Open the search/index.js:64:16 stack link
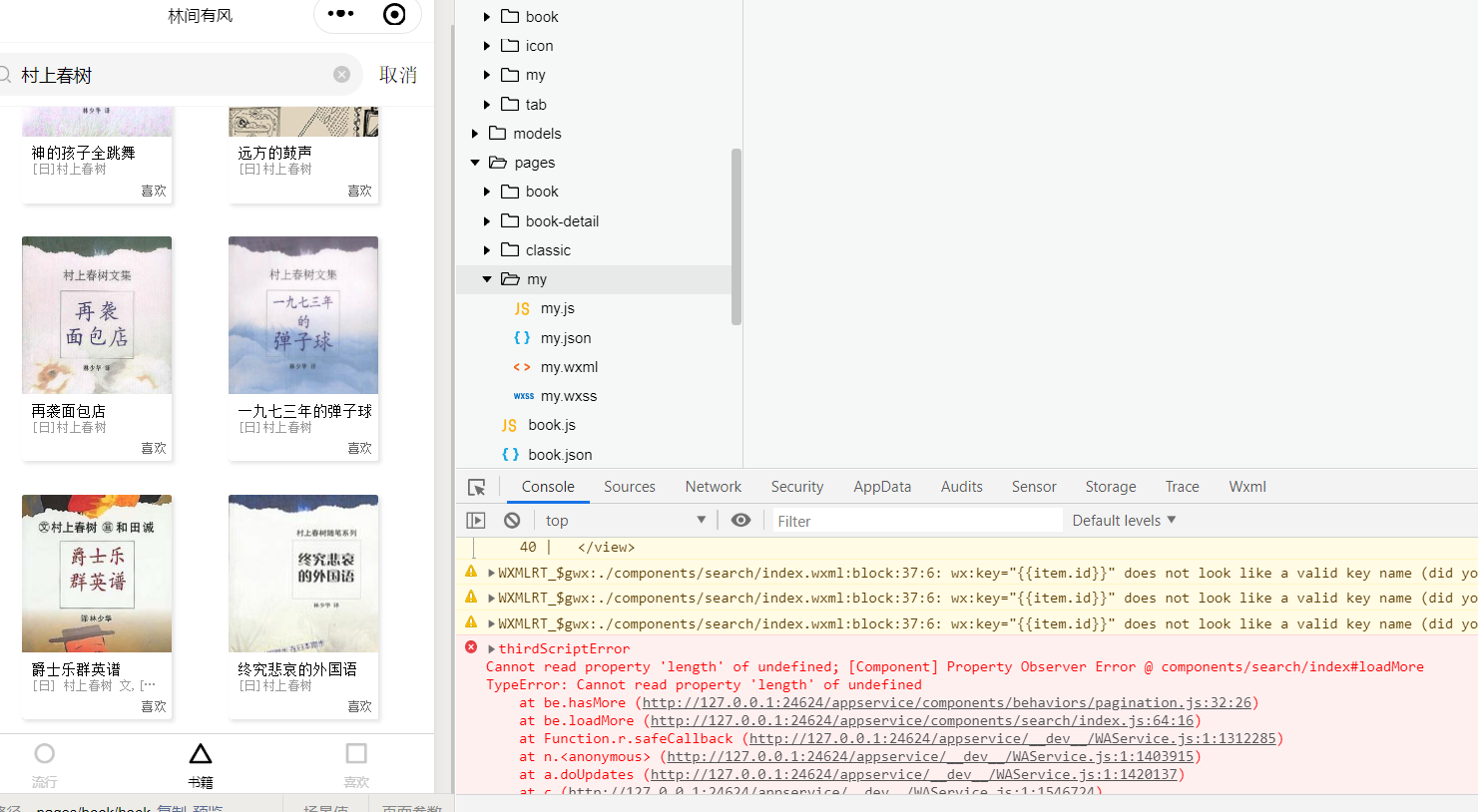 click(923, 721)
